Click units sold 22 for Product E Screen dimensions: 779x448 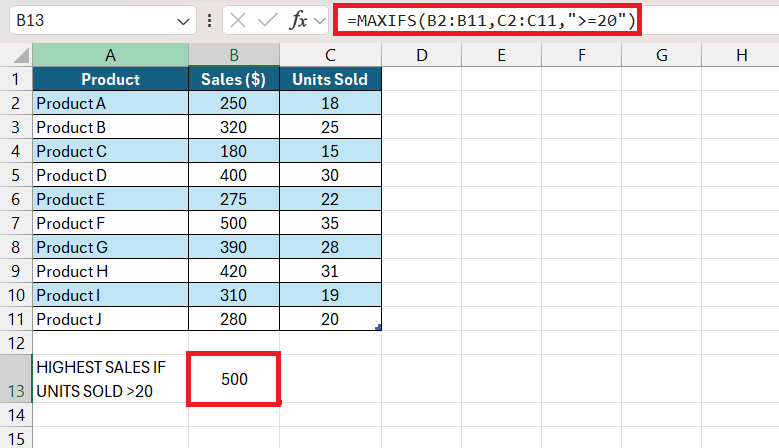pos(330,199)
